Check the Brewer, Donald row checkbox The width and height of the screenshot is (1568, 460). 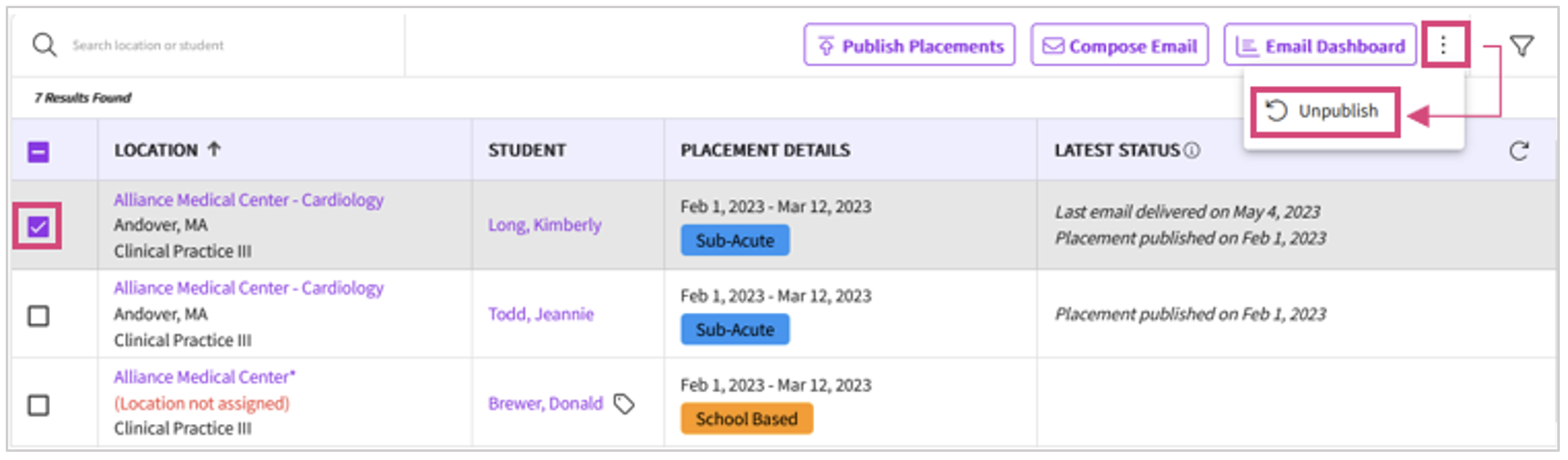(38, 405)
